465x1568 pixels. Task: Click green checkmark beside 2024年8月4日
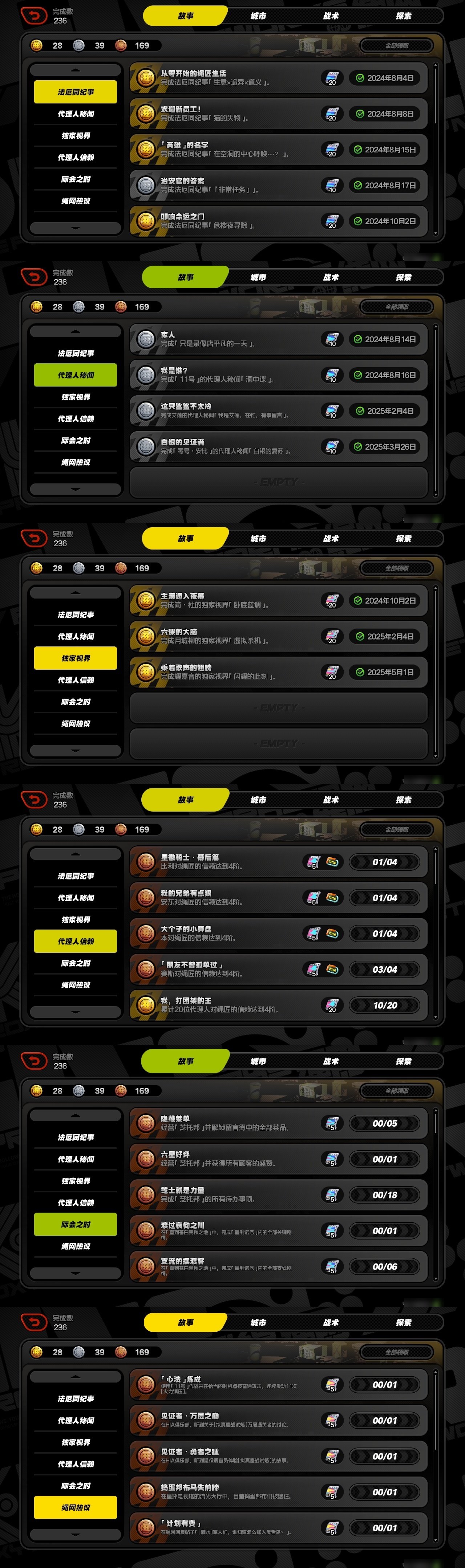pyautogui.click(x=360, y=78)
